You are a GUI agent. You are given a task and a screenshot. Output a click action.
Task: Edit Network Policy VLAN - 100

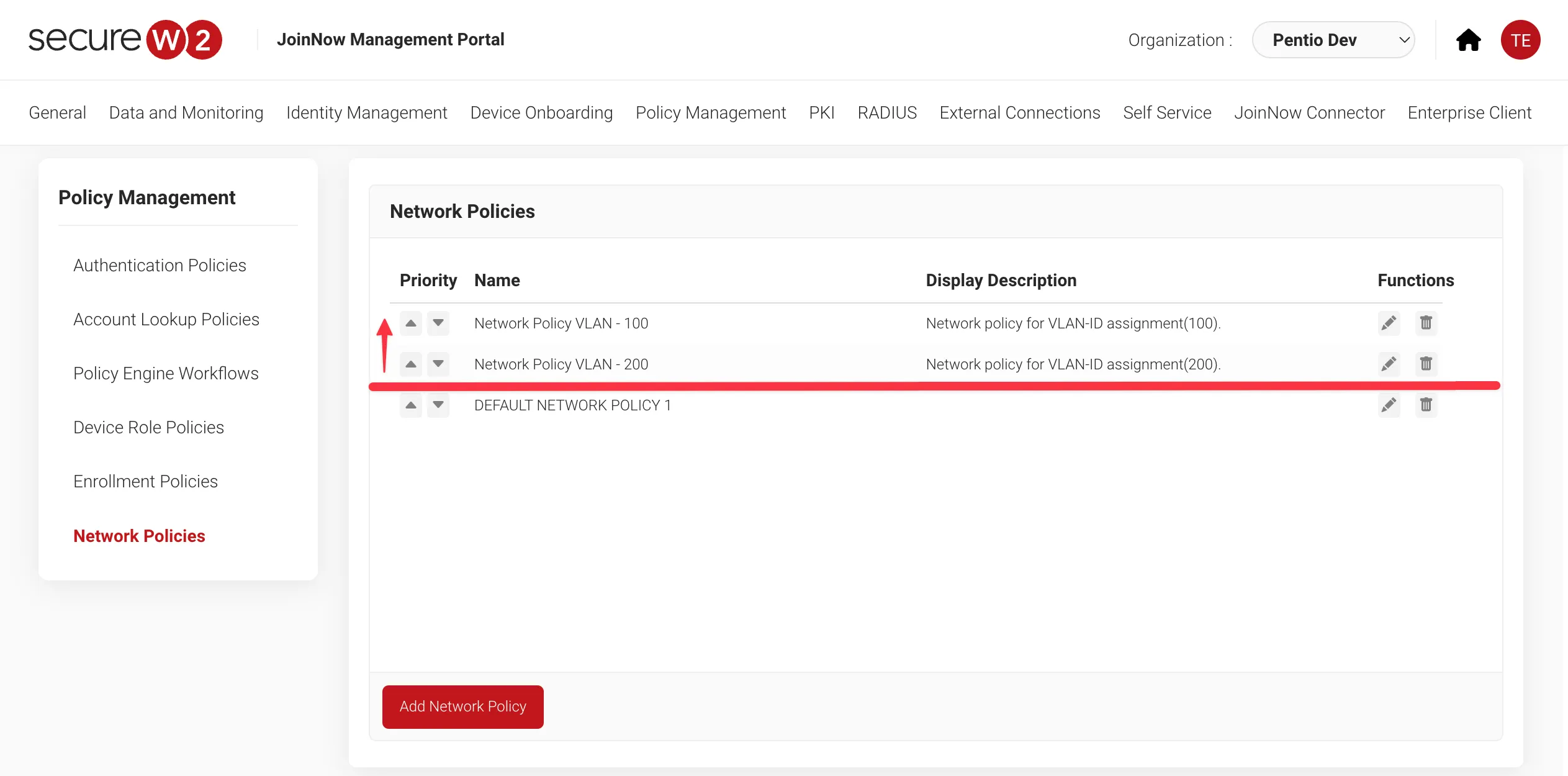[1389, 323]
